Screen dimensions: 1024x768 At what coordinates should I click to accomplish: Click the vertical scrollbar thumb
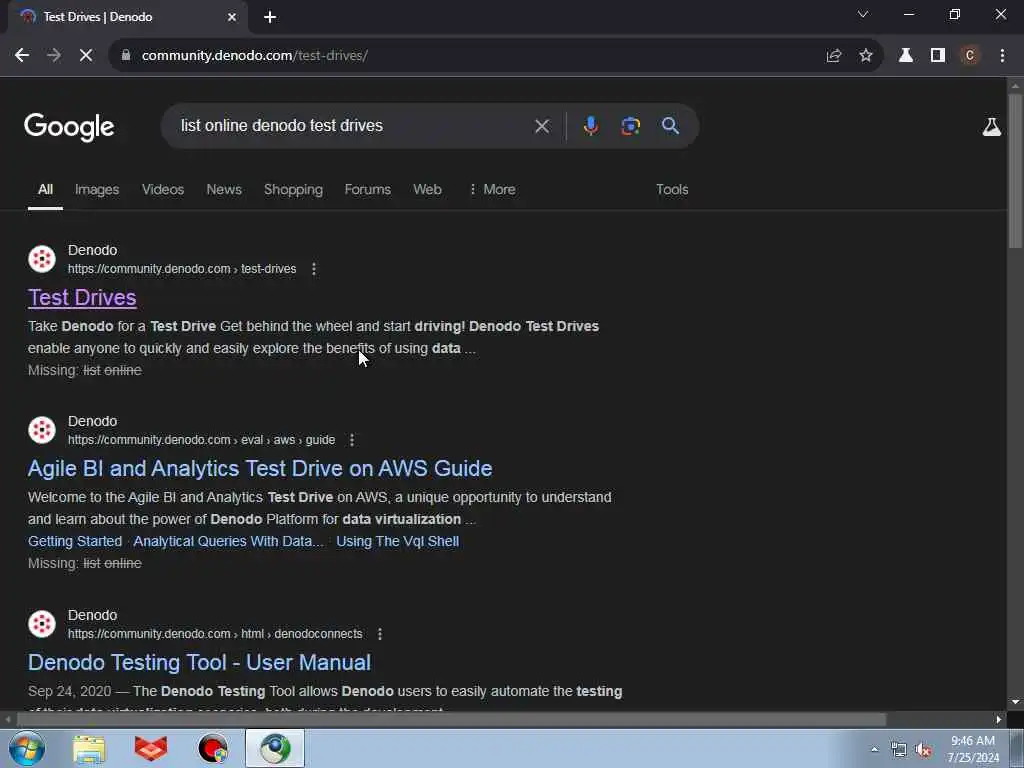[1015, 171]
